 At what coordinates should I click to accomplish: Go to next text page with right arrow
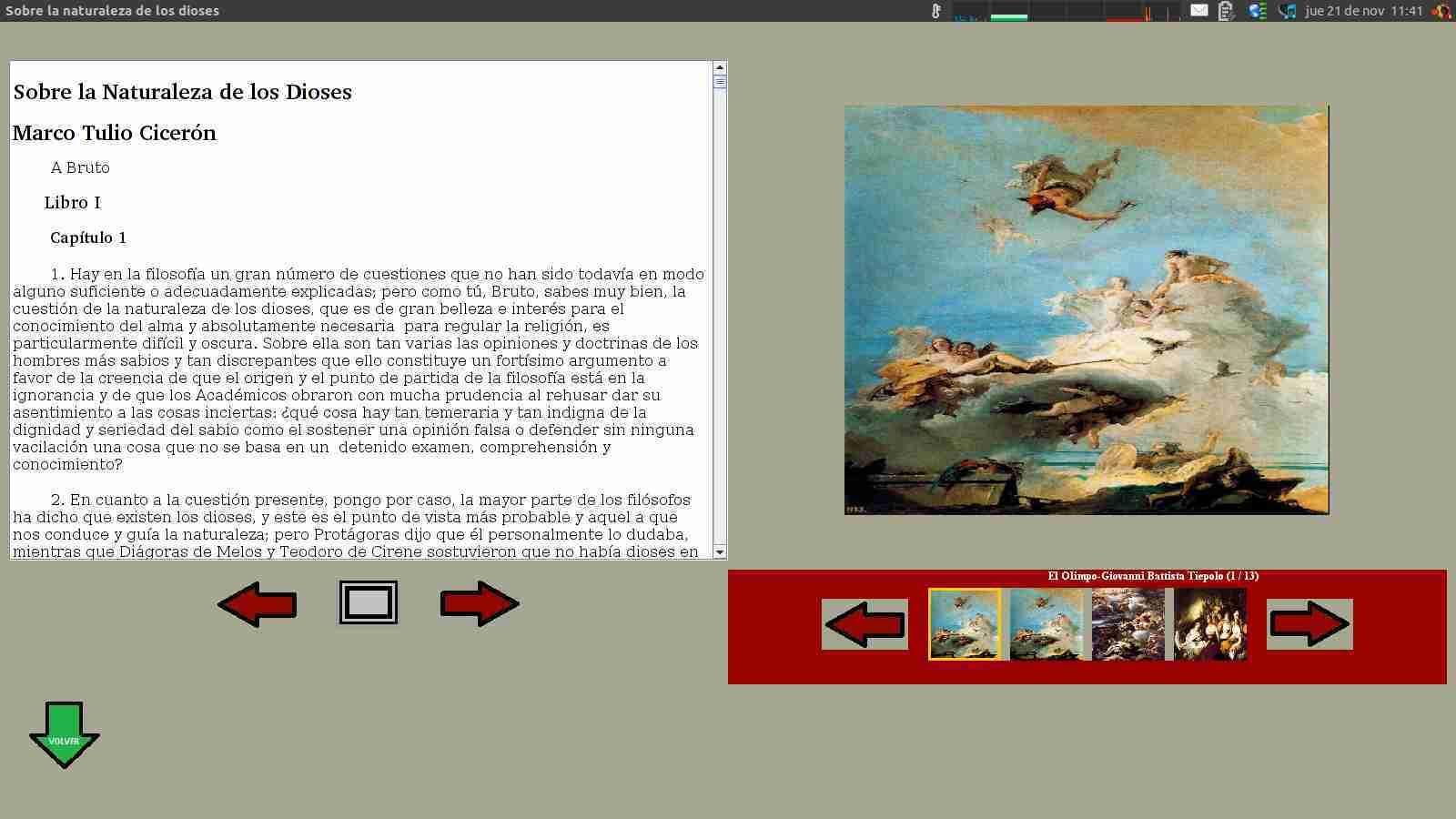click(480, 604)
